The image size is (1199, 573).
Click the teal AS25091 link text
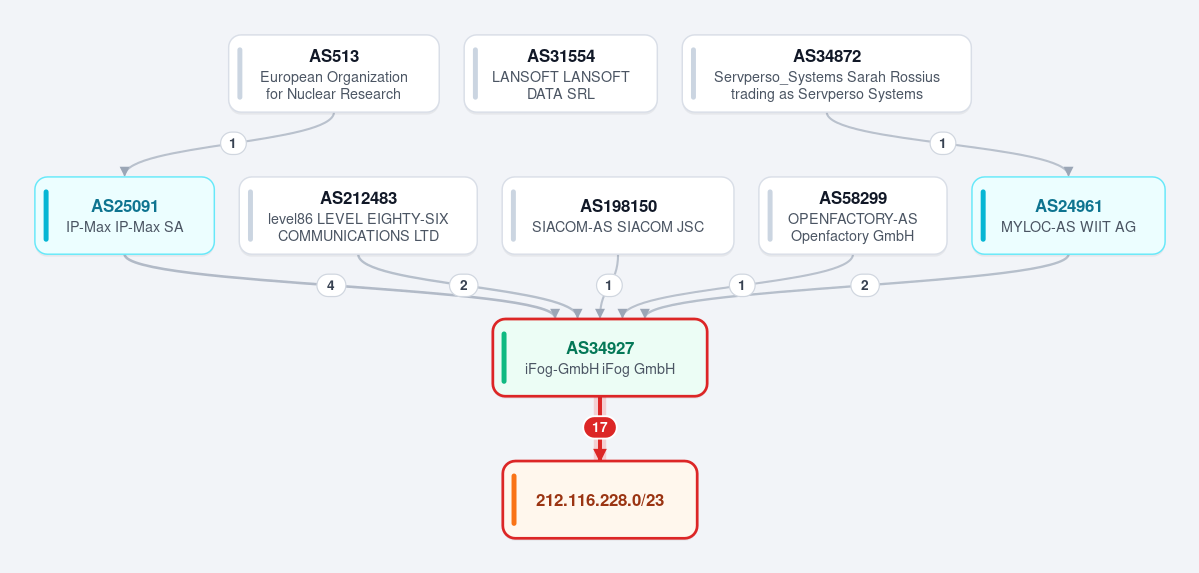point(125,206)
